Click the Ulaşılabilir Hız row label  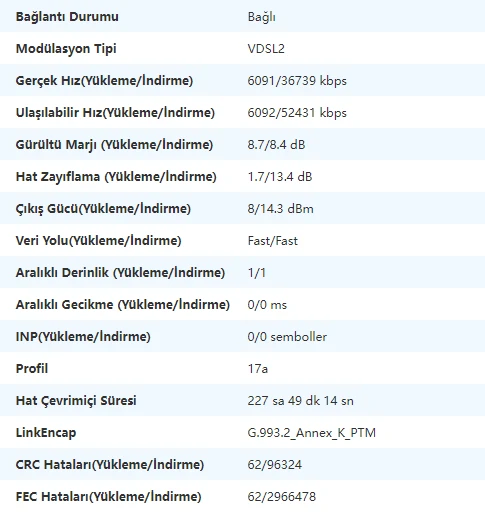(x=115, y=113)
